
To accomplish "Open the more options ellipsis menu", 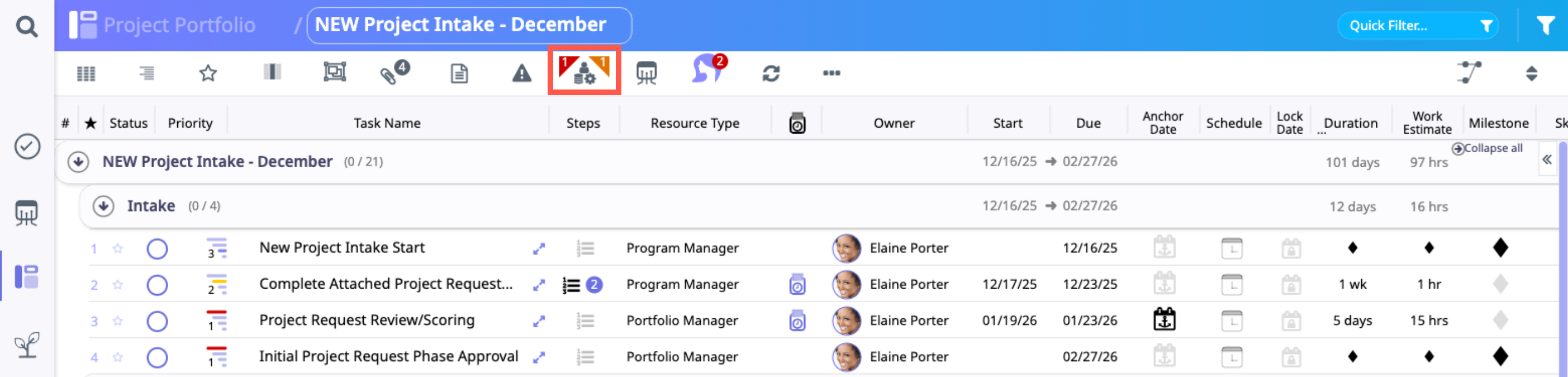I will tap(831, 73).
